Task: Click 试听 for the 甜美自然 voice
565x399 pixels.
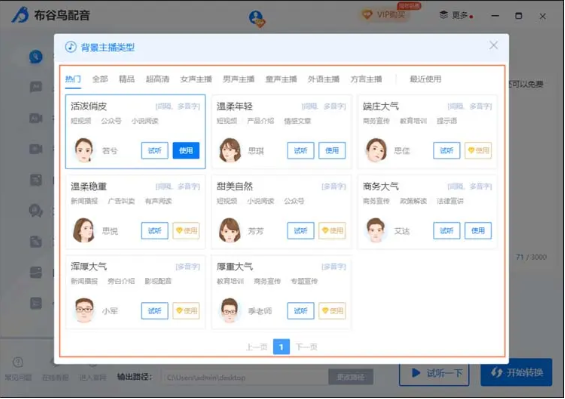Action: pyautogui.click(x=301, y=231)
